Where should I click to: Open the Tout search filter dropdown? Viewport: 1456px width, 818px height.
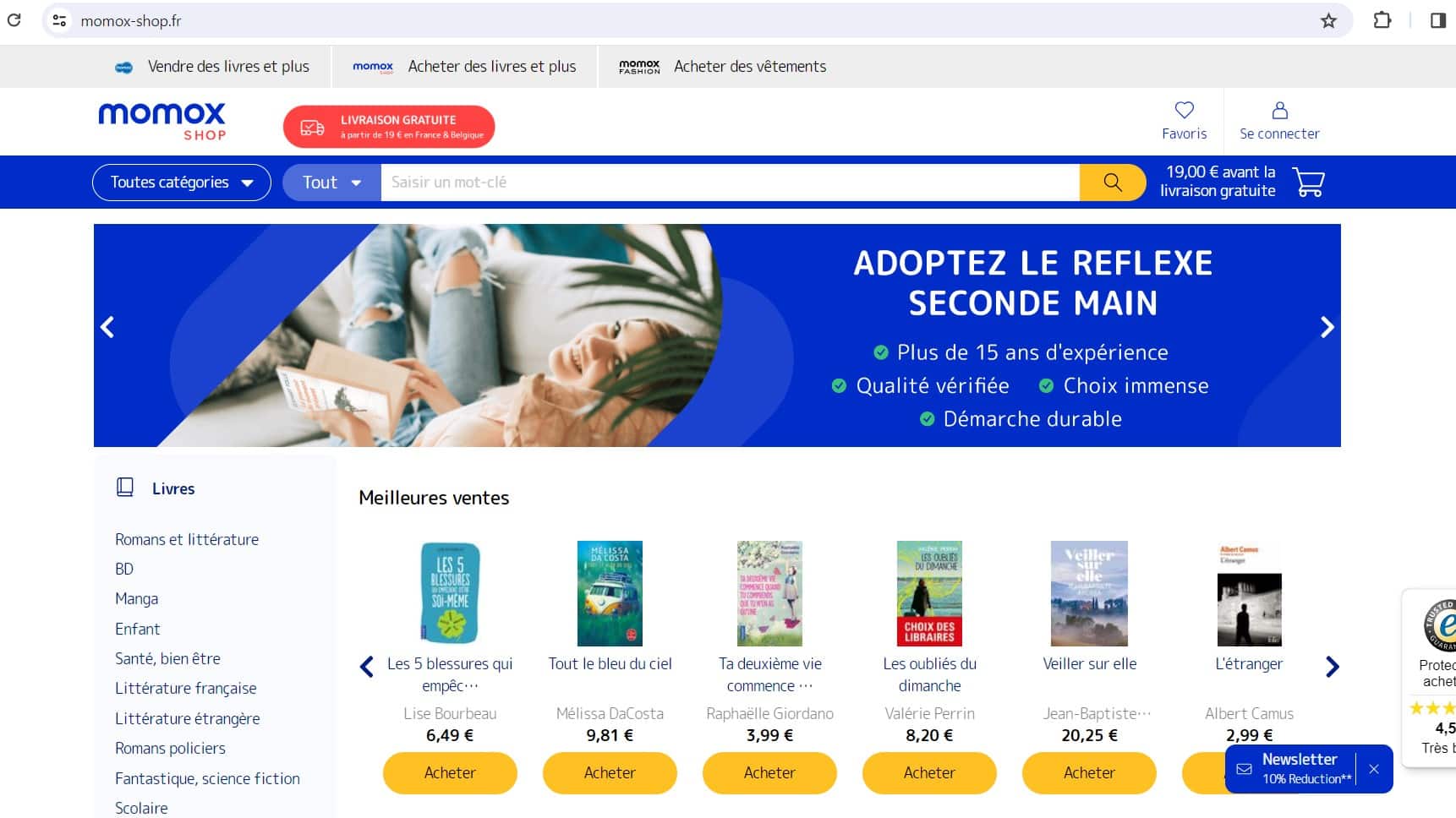pos(331,183)
